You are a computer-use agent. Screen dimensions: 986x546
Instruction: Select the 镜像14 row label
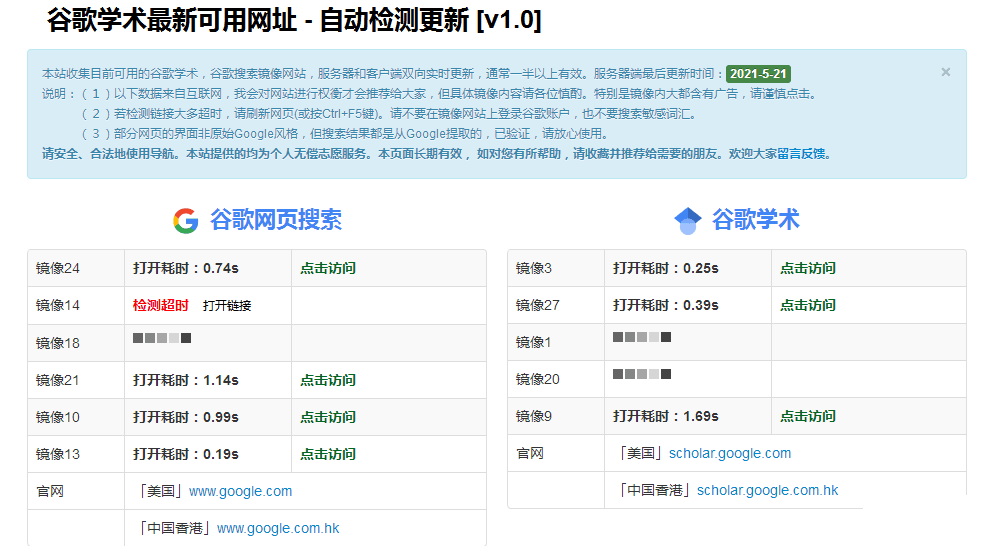(58, 306)
